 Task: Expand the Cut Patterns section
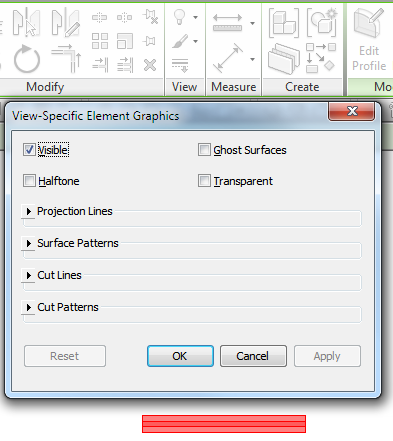coord(29,307)
